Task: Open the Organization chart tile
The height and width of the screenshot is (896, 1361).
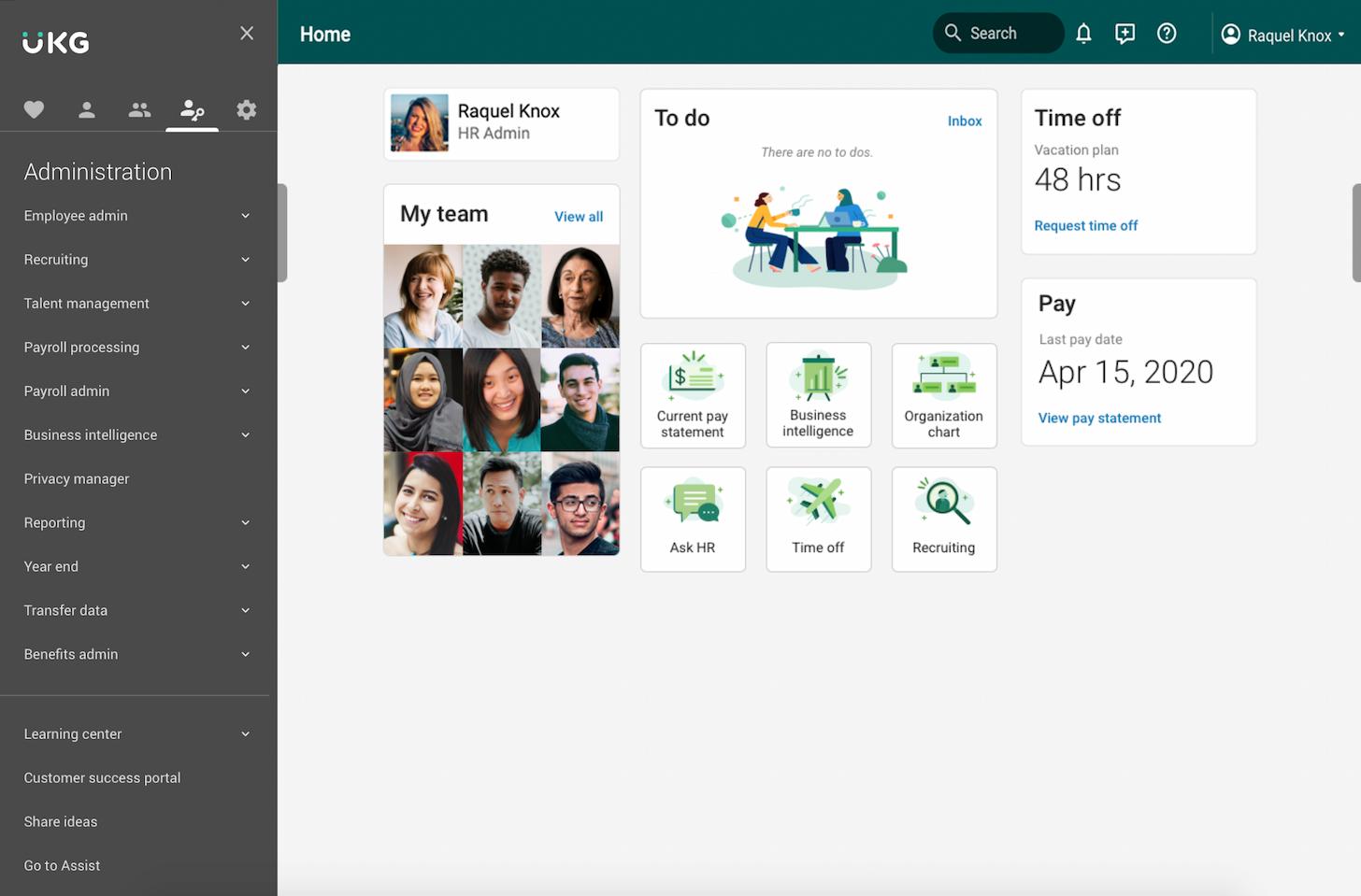Action: [943, 395]
